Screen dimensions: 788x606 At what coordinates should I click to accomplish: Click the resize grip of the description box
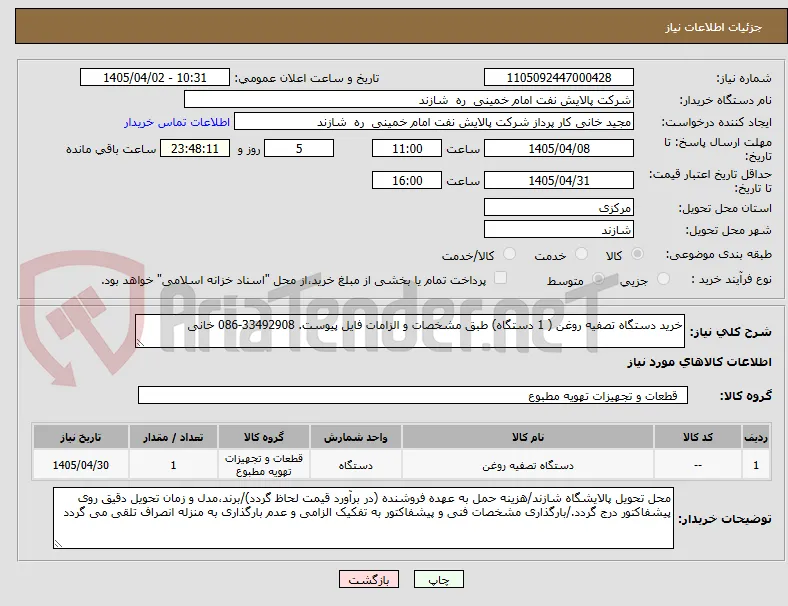[x=140, y=343]
